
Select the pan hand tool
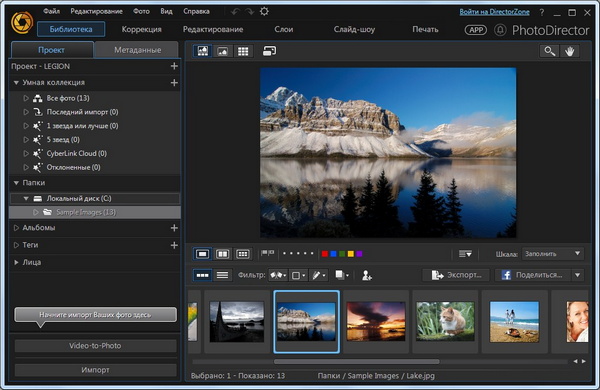point(570,51)
